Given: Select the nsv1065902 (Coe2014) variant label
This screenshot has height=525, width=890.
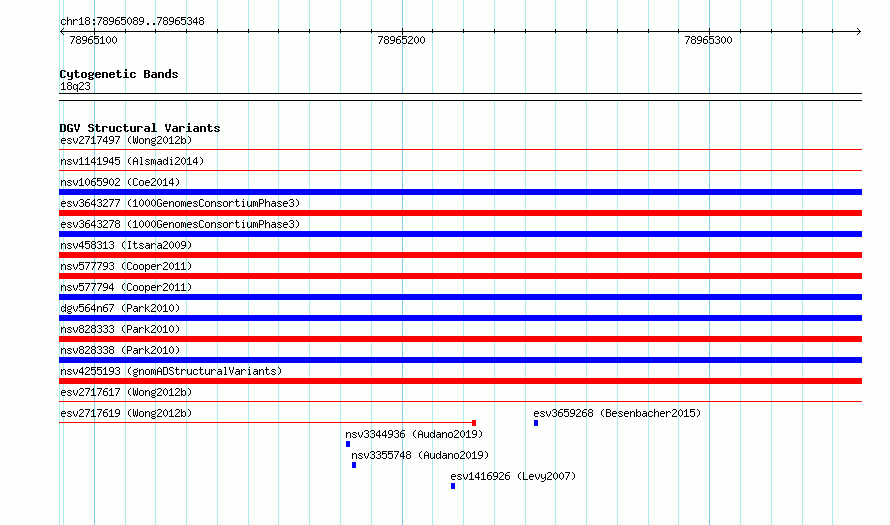Looking at the screenshot, I should [120, 182].
